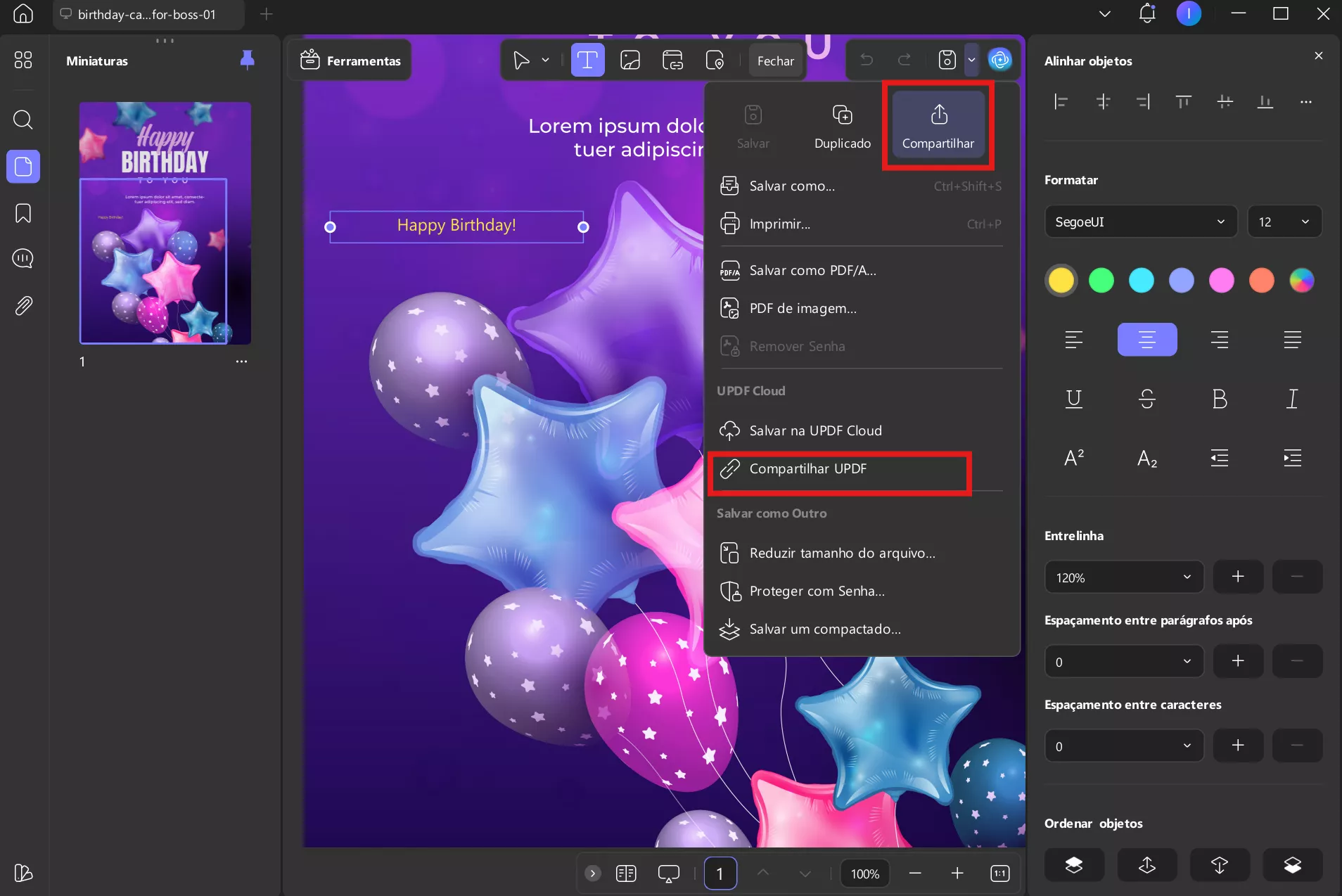This screenshot has height=896, width=1342.
Task: Open the comments panel icon
Action: (23, 259)
